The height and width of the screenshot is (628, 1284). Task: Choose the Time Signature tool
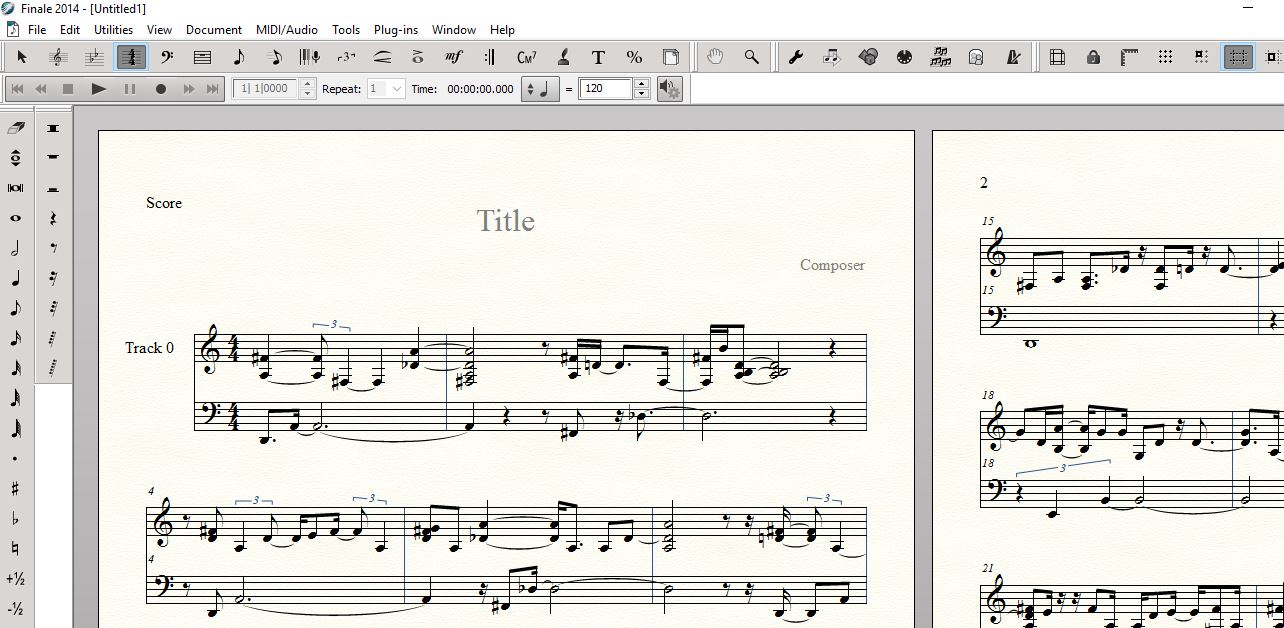(x=130, y=57)
